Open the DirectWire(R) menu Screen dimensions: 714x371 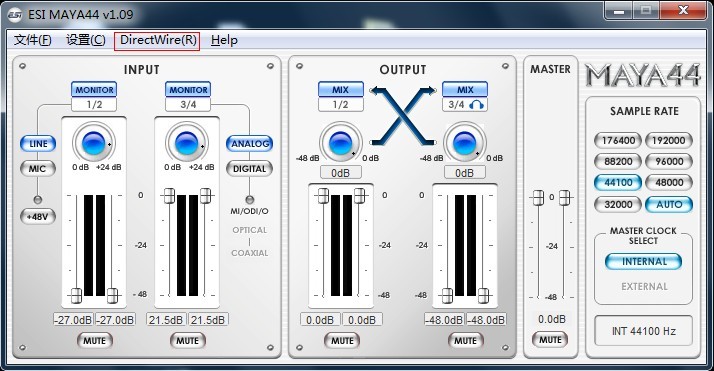[x=157, y=41]
